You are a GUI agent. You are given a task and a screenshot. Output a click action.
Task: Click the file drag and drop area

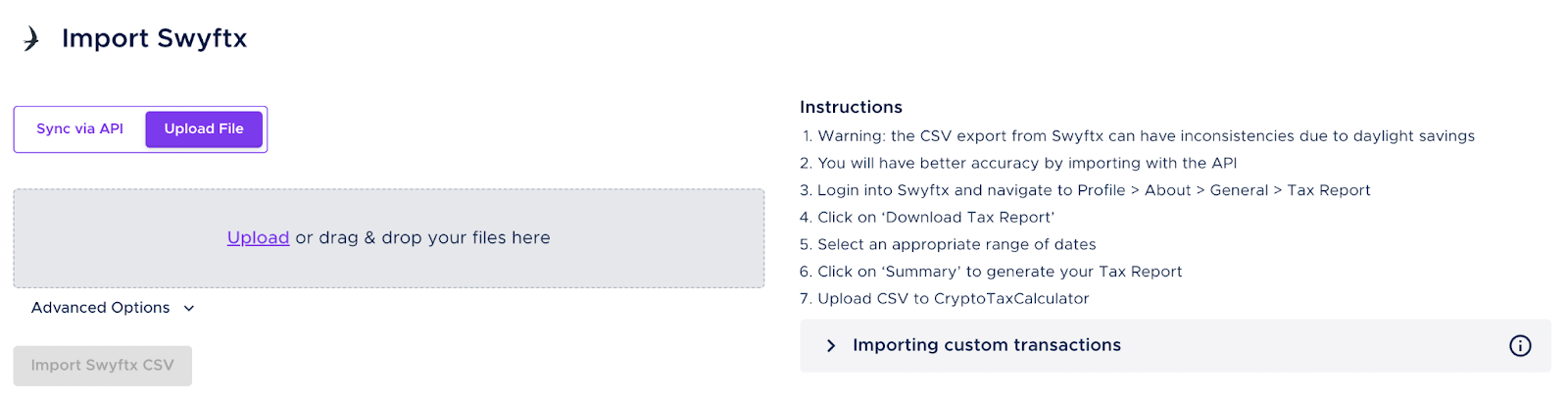pos(389,238)
